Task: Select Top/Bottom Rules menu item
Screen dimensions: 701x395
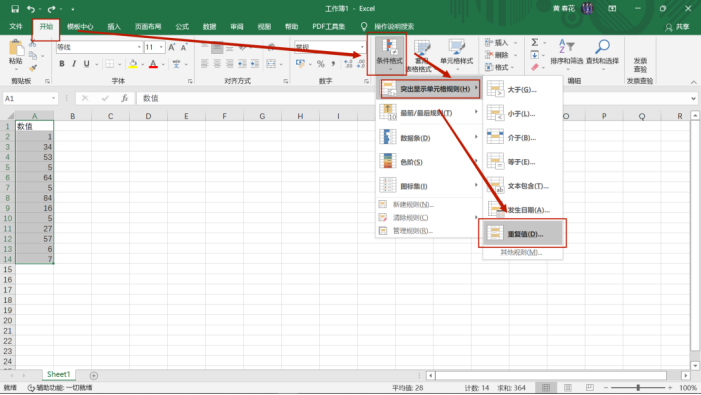Action: point(429,113)
